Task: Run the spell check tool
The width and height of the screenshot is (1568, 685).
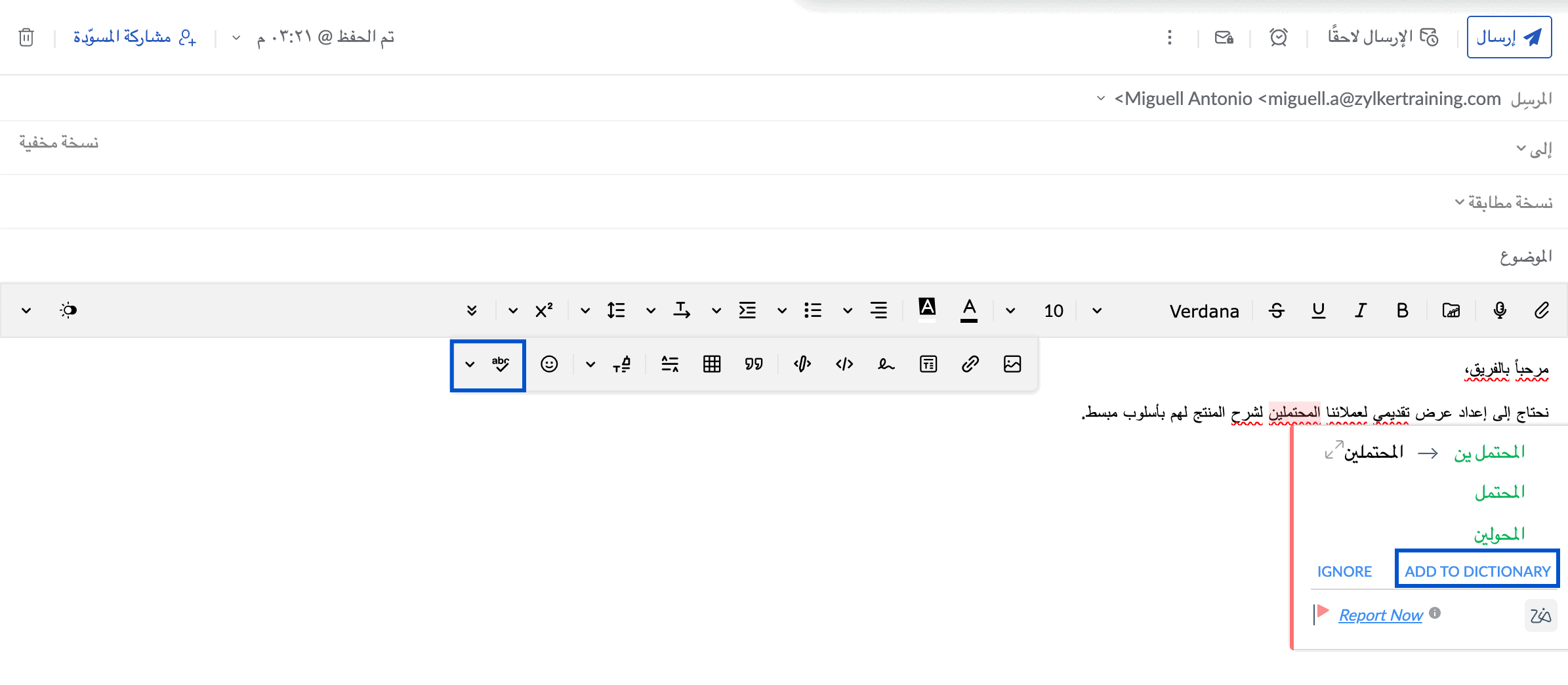Action: coord(501,363)
